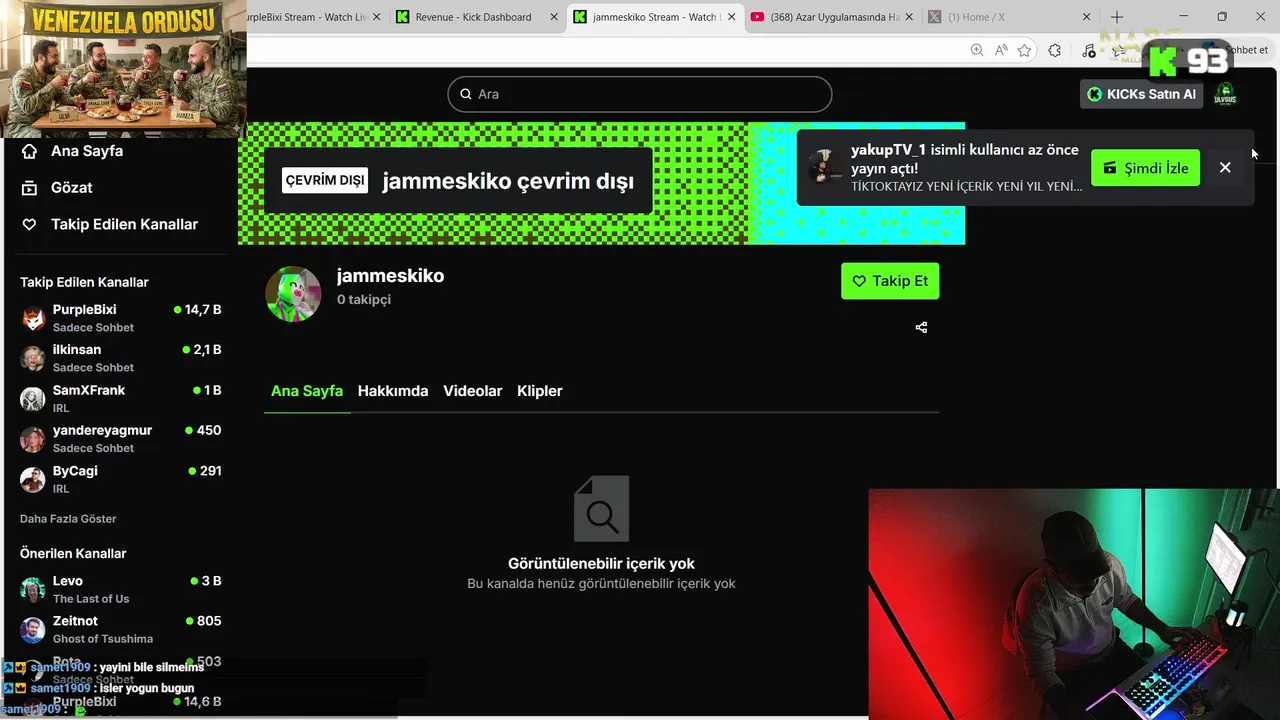Switch to the Azar Uygulamasında YouTube tab
This screenshot has width=1280, height=720.
[833, 17]
